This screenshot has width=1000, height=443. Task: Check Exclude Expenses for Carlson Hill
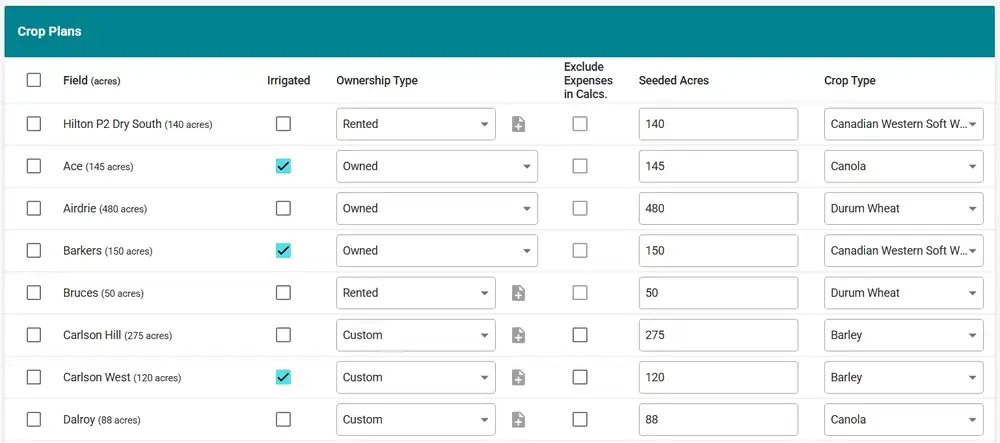[580, 335]
